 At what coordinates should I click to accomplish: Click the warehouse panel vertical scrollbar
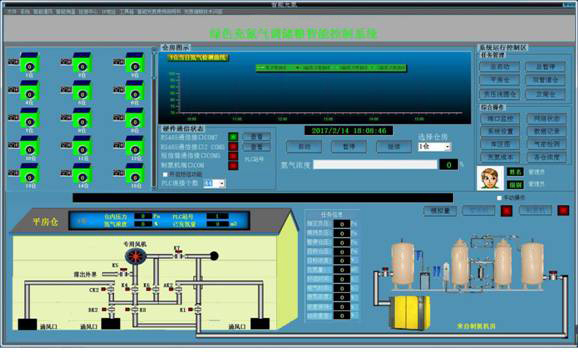tap(154, 119)
